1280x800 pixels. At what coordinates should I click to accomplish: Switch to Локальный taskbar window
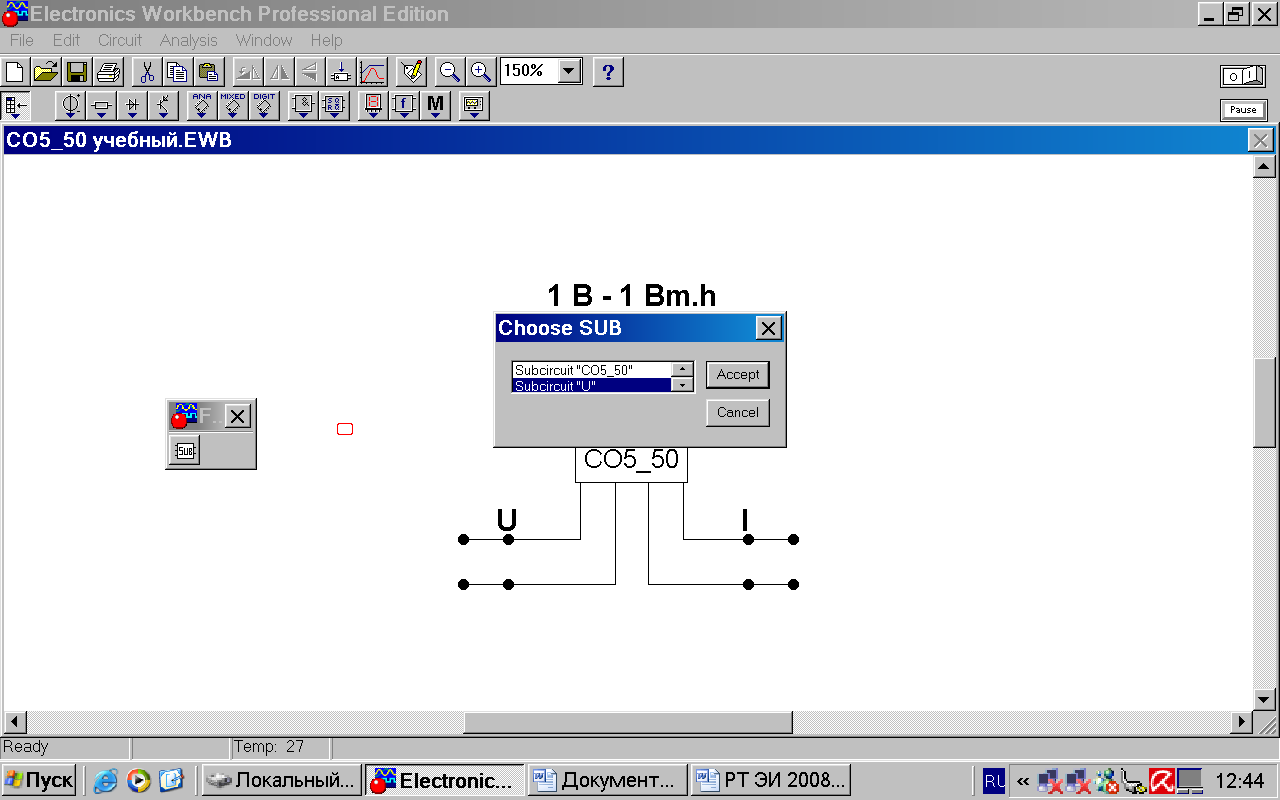point(282,780)
